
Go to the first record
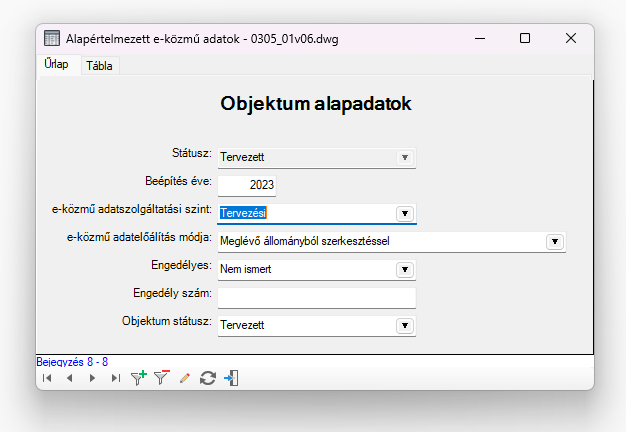[x=47, y=378]
